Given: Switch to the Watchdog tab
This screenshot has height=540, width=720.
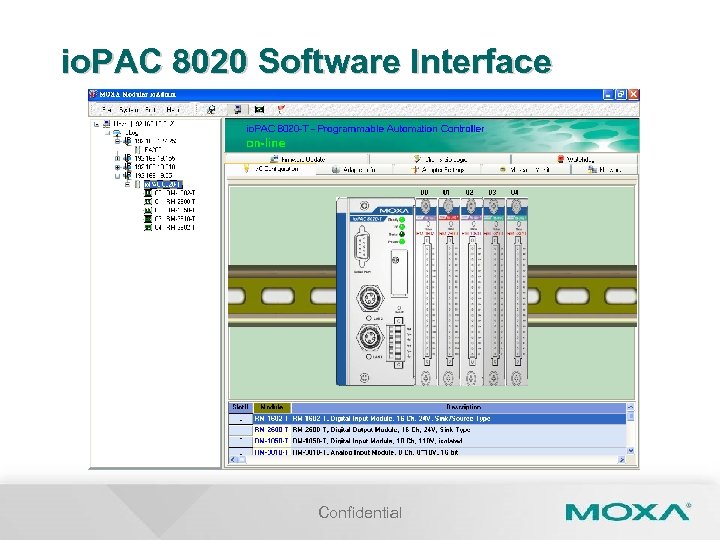Looking at the screenshot, I should [x=575, y=159].
